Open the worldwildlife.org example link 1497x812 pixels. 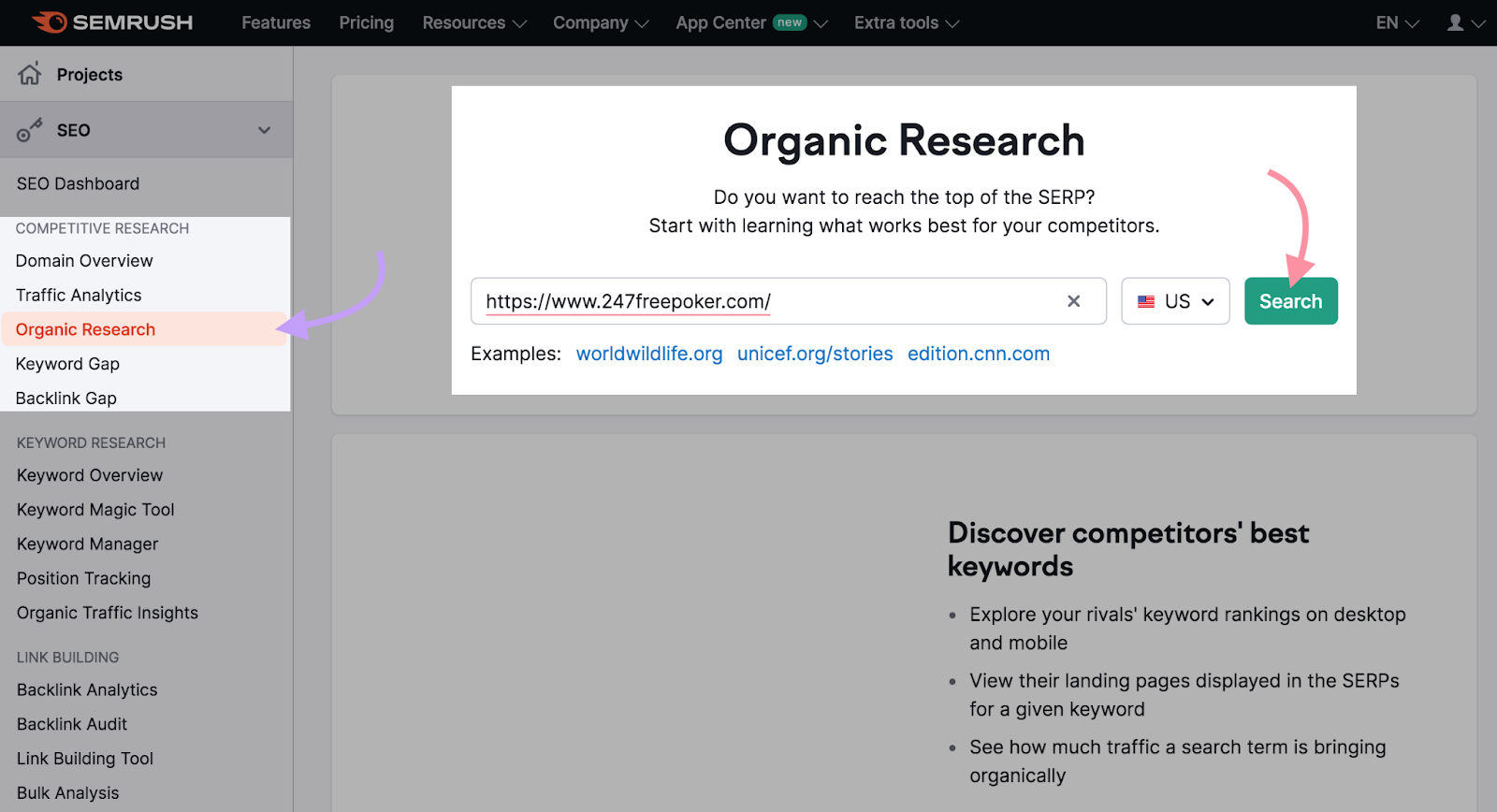(x=649, y=354)
